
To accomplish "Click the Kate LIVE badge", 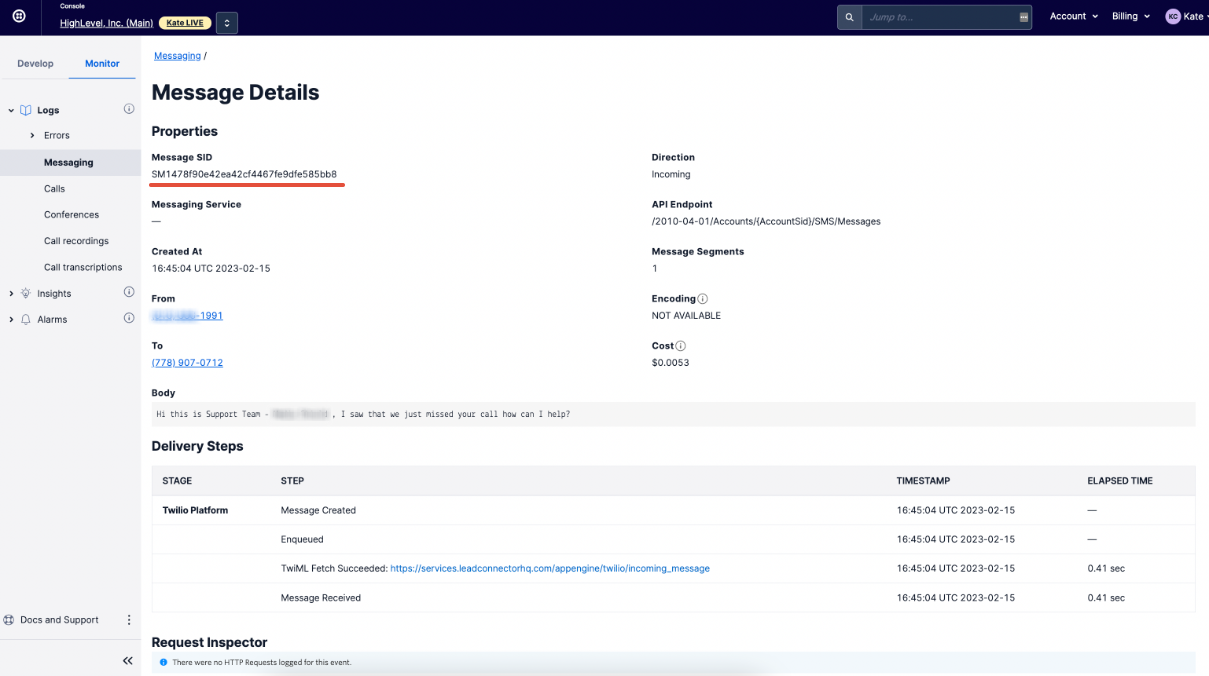I will tap(183, 23).
